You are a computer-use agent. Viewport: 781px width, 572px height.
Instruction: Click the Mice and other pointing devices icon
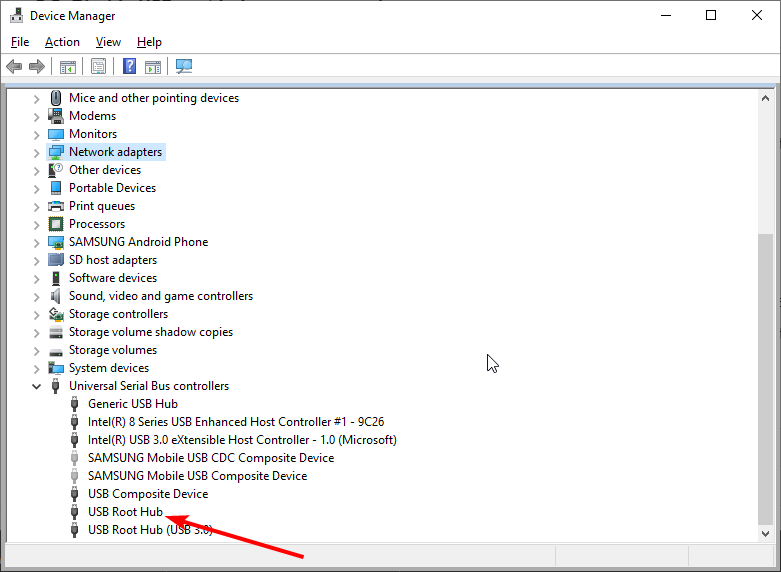click(x=56, y=98)
